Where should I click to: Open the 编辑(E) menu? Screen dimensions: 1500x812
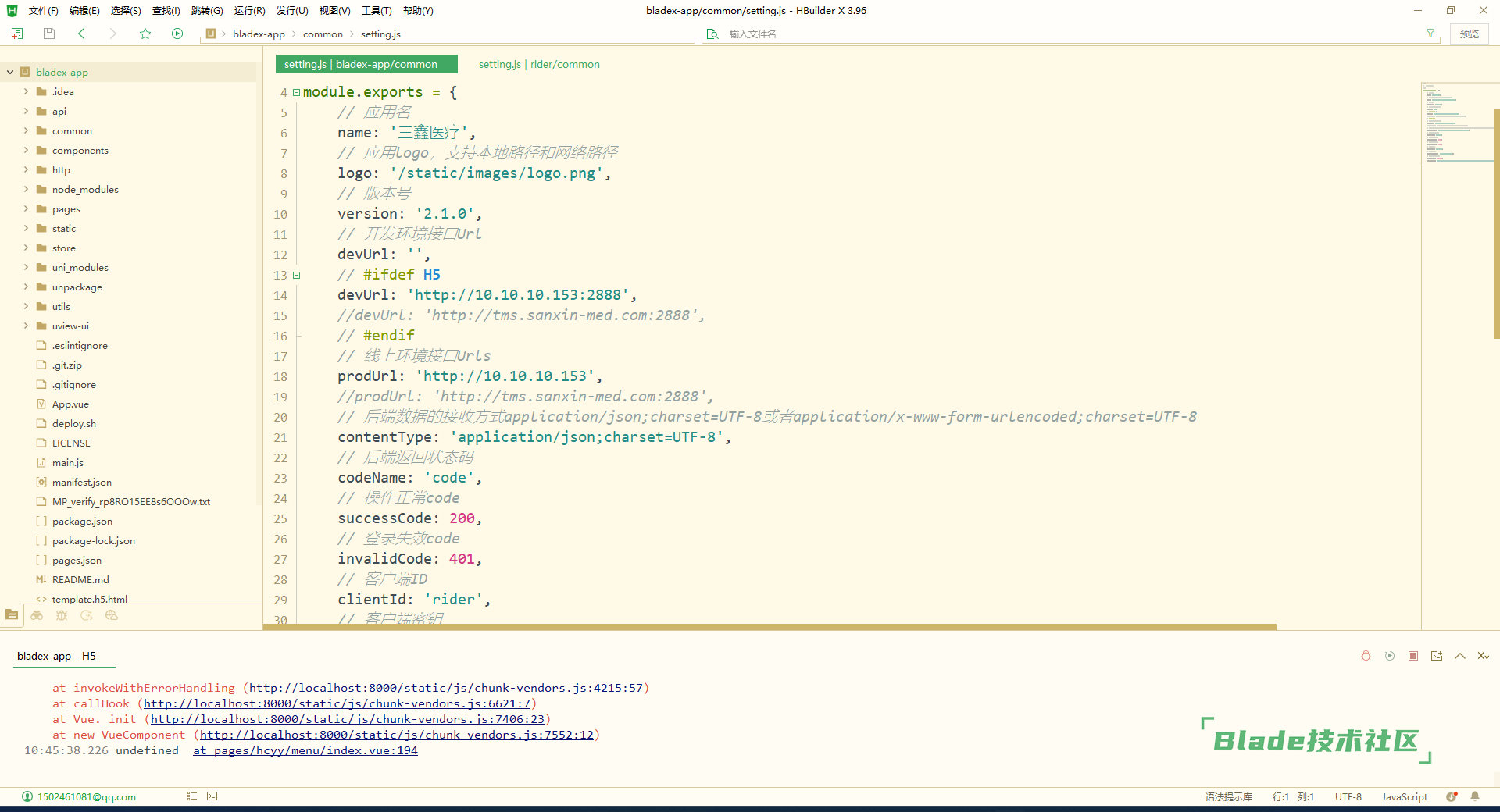(x=84, y=10)
